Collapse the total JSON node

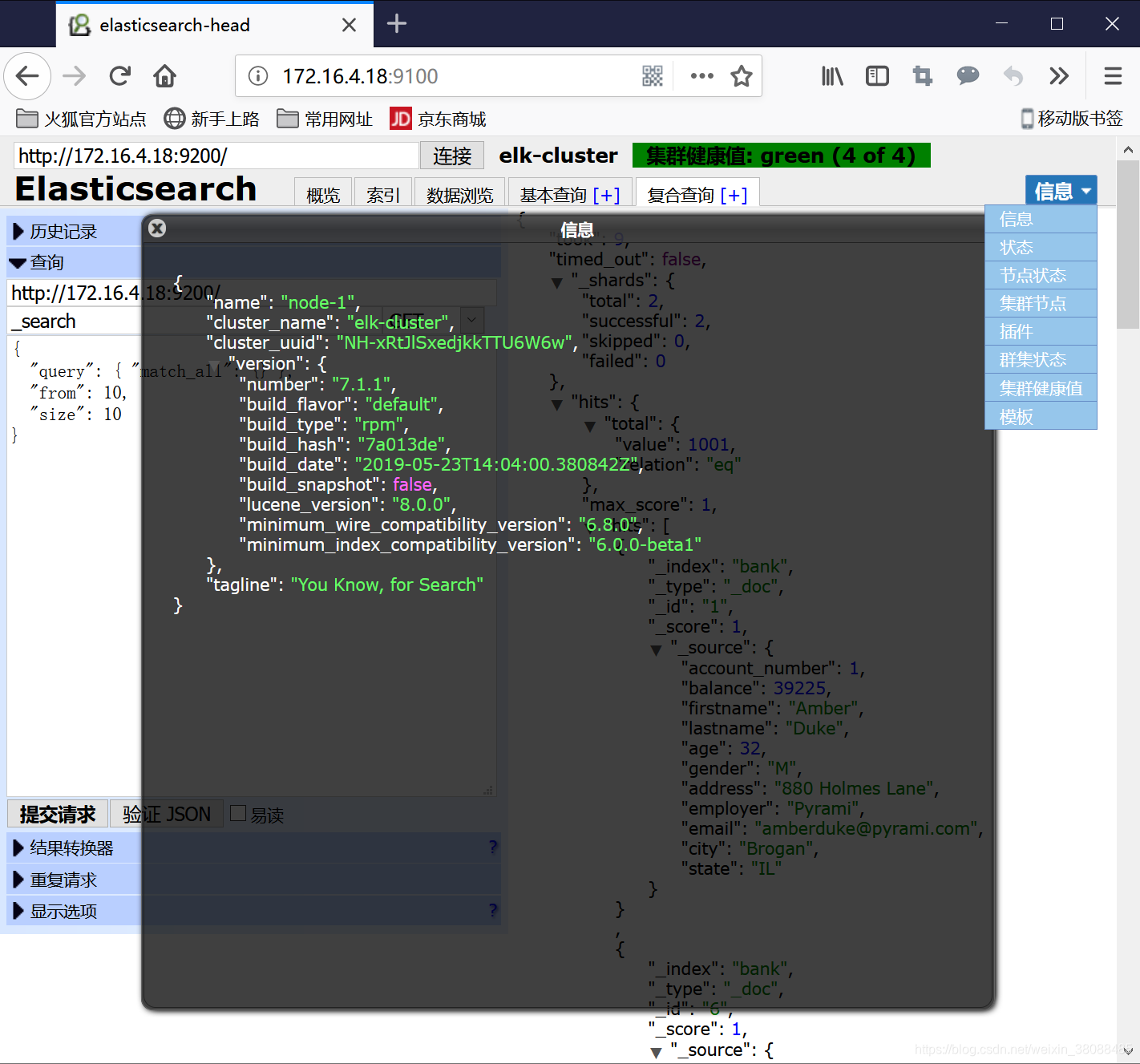[x=590, y=426]
